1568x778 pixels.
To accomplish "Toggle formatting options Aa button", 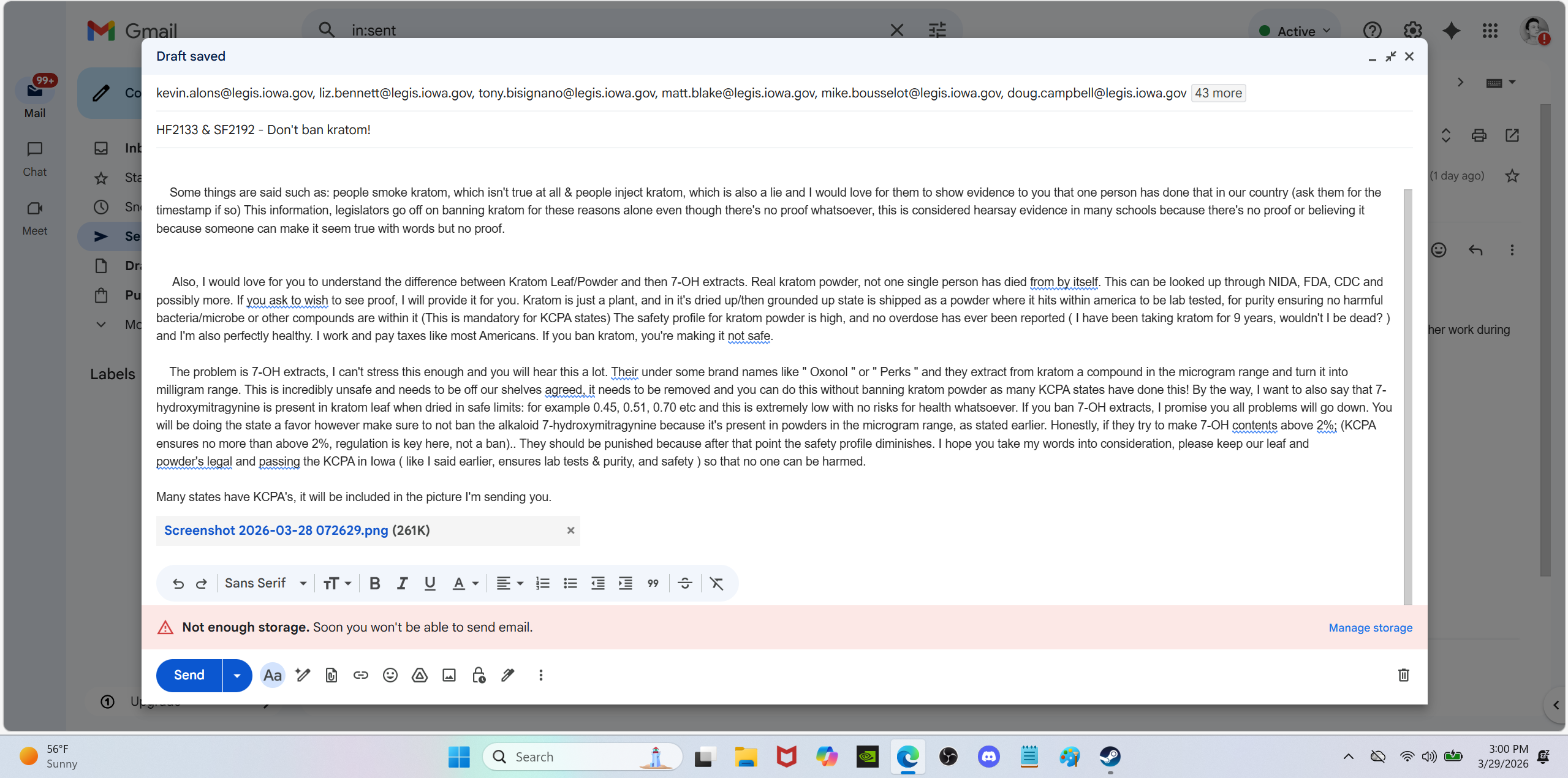I will 272,675.
